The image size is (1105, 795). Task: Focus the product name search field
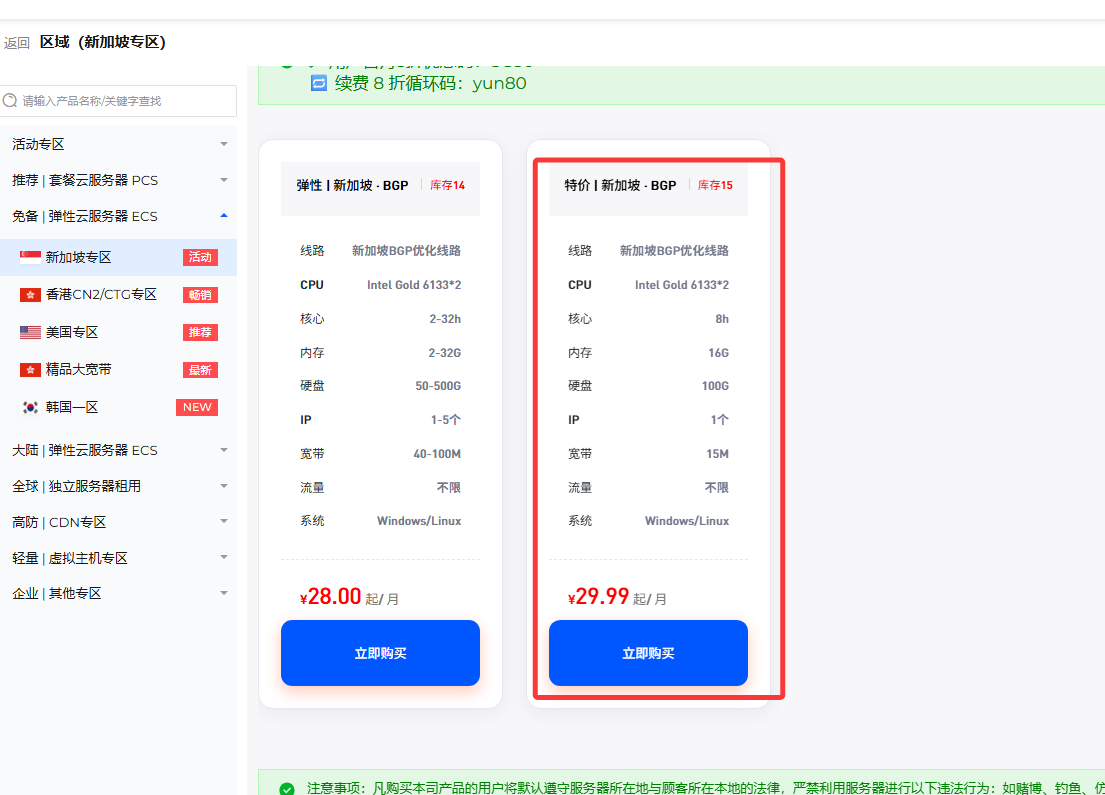click(x=125, y=101)
